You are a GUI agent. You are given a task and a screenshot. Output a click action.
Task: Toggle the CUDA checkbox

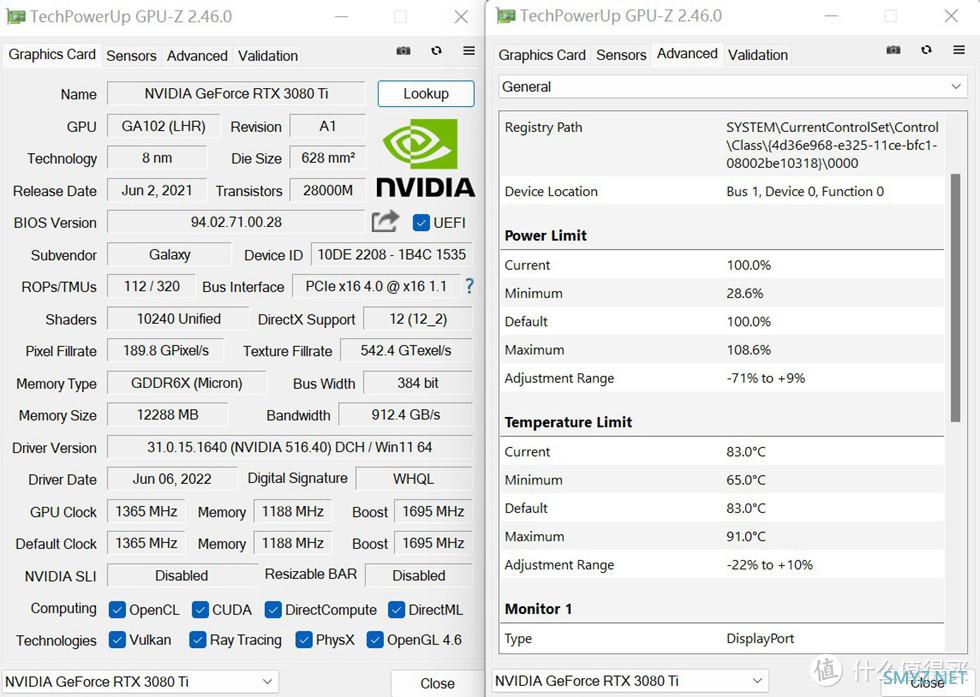200,609
